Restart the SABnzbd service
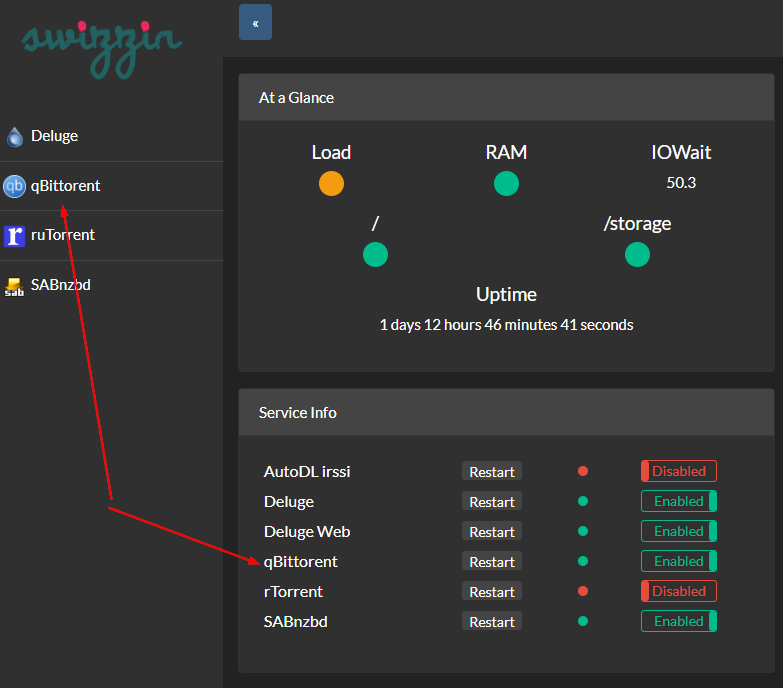The width and height of the screenshot is (783, 688). (x=492, y=621)
